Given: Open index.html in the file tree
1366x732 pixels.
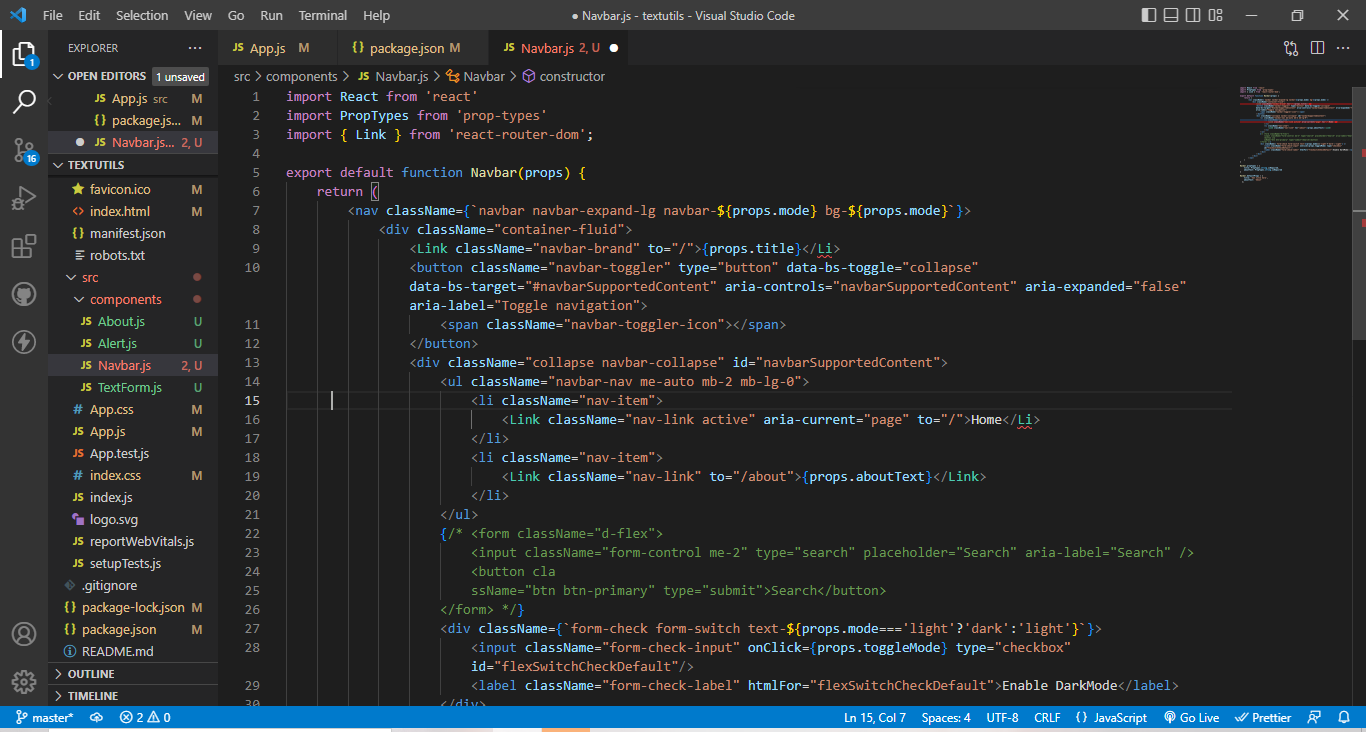Looking at the screenshot, I should pos(133,211).
